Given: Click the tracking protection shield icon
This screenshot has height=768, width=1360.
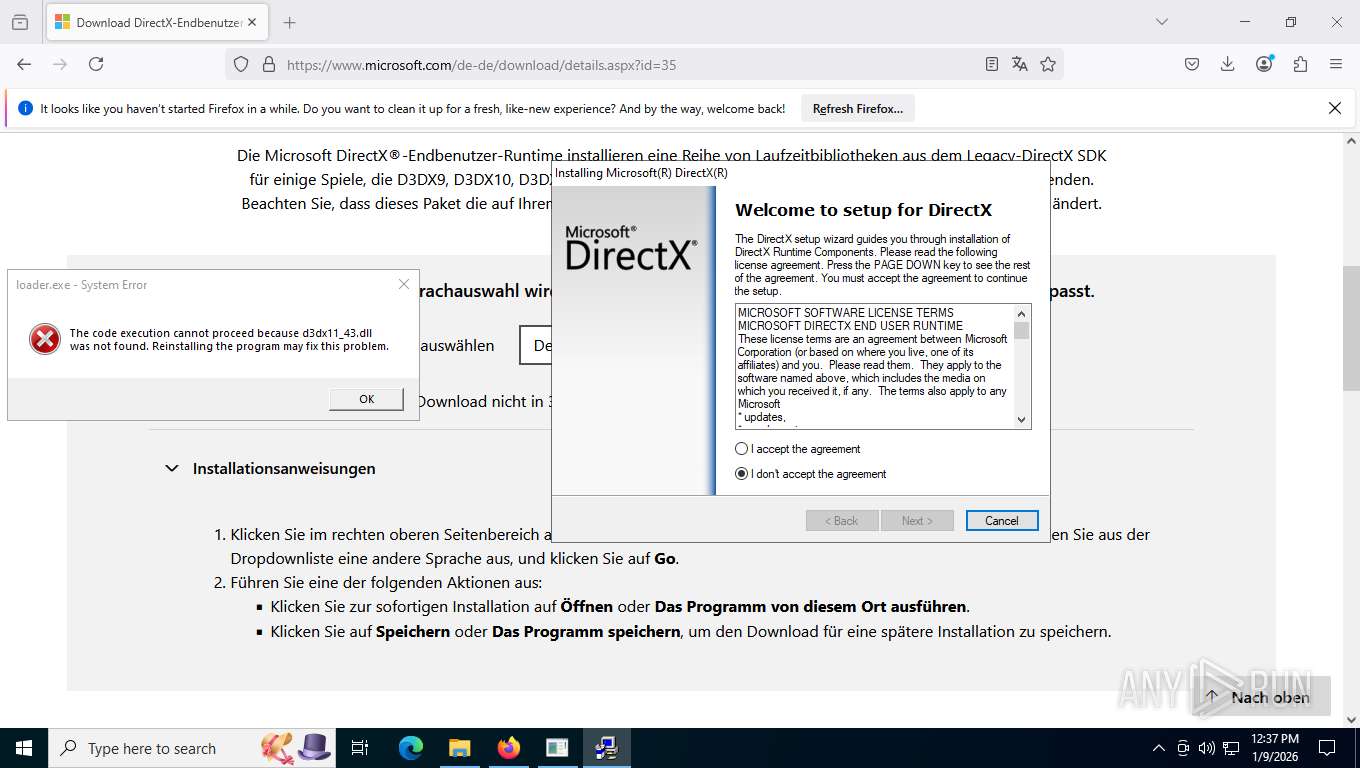Looking at the screenshot, I should click(241, 64).
